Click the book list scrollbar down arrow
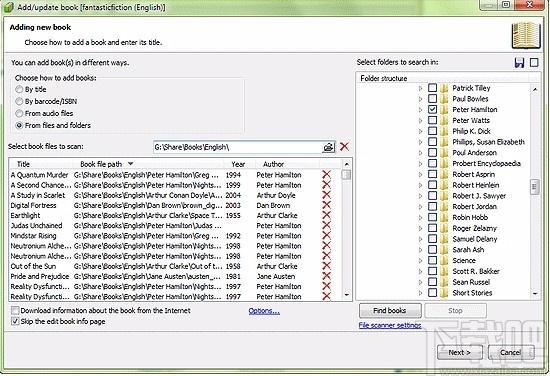Viewport: 550px width, 376px height. (347, 295)
